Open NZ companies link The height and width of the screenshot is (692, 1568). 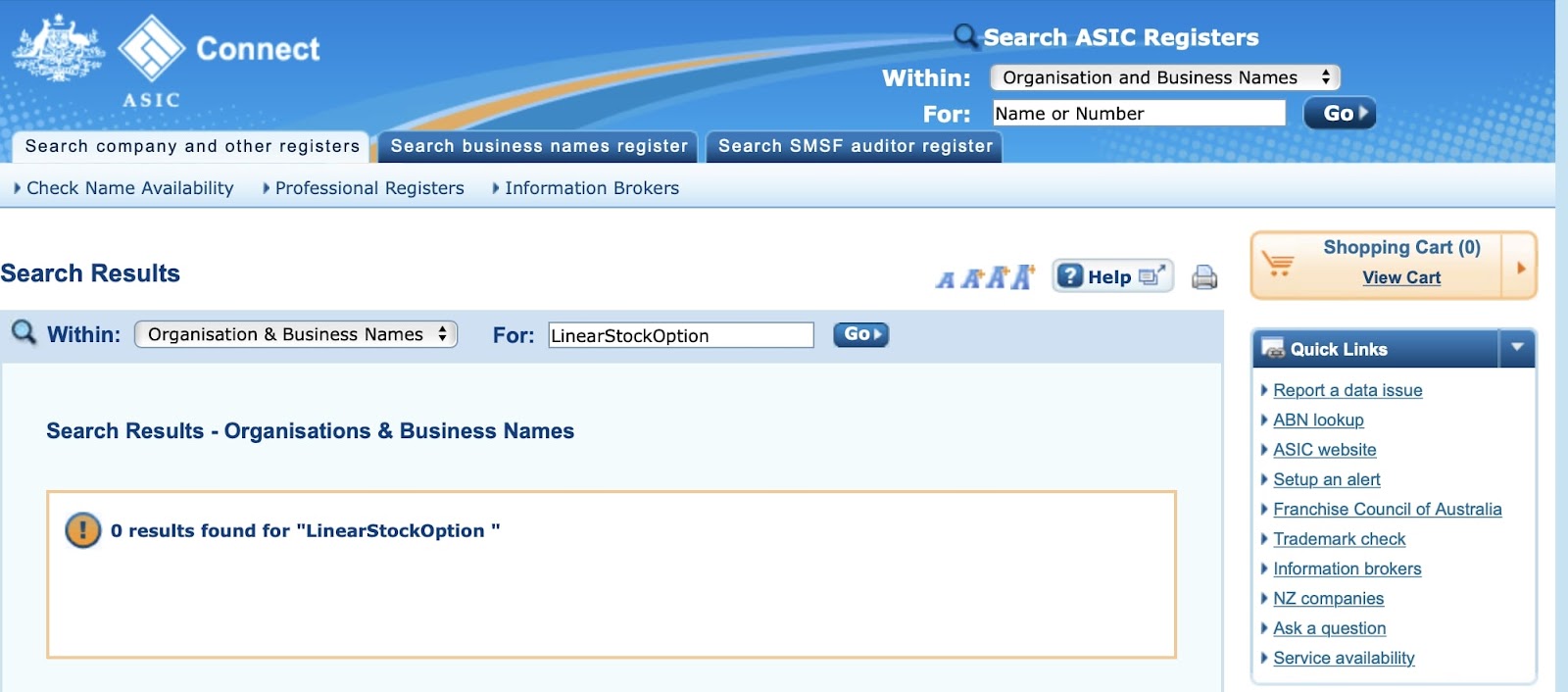pyautogui.click(x=1329, y=598)
